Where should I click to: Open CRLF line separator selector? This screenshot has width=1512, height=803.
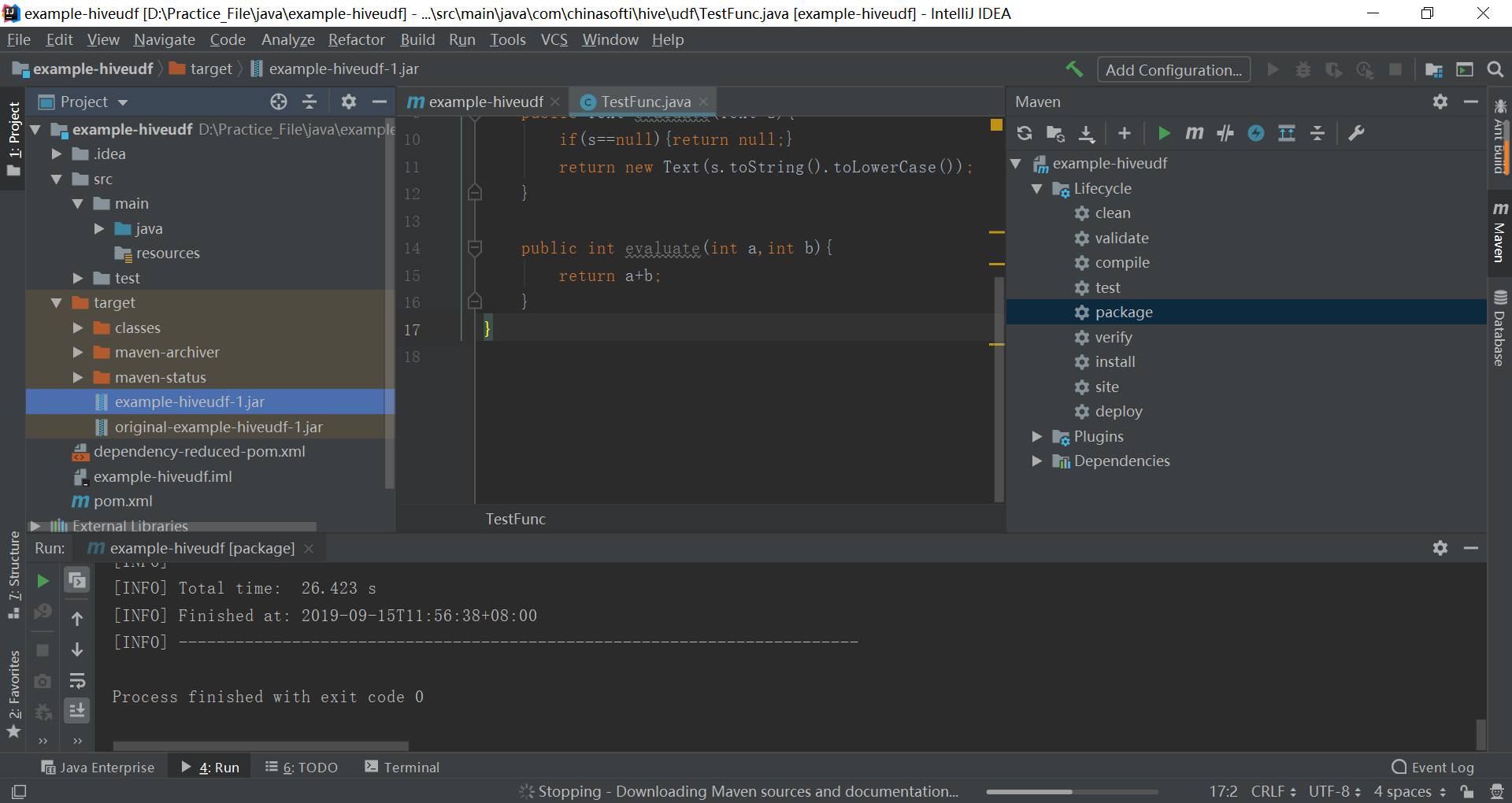[x=1273, y=791]
